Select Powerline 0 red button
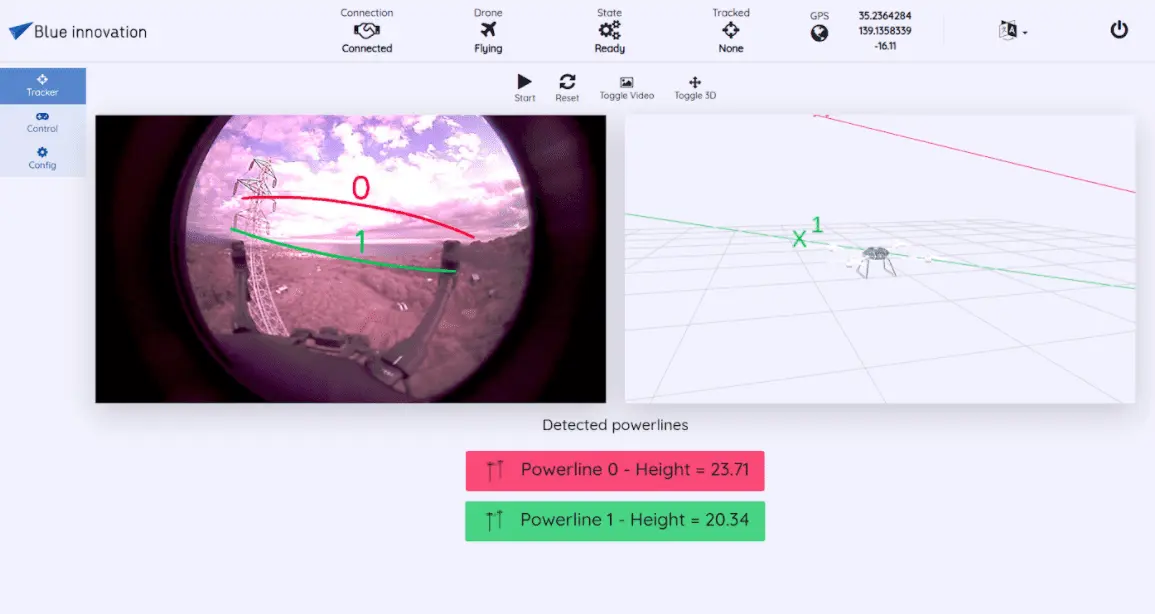The image size is (1155, 614). (x=615, y=470)
